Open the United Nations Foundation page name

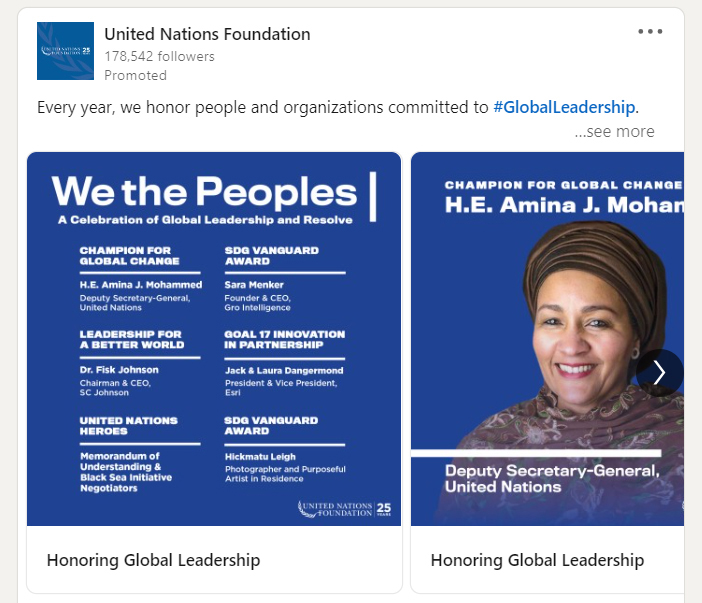point(207,34)
